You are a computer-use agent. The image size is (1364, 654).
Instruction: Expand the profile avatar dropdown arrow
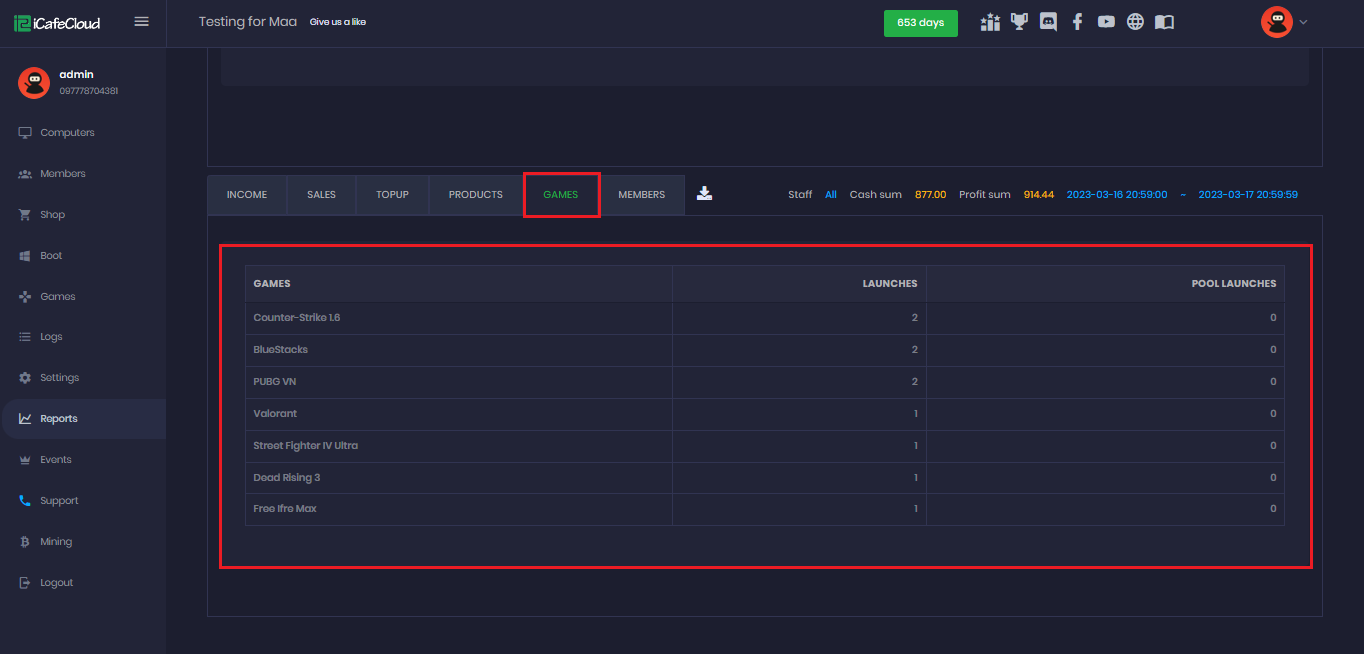(1303, 22)
